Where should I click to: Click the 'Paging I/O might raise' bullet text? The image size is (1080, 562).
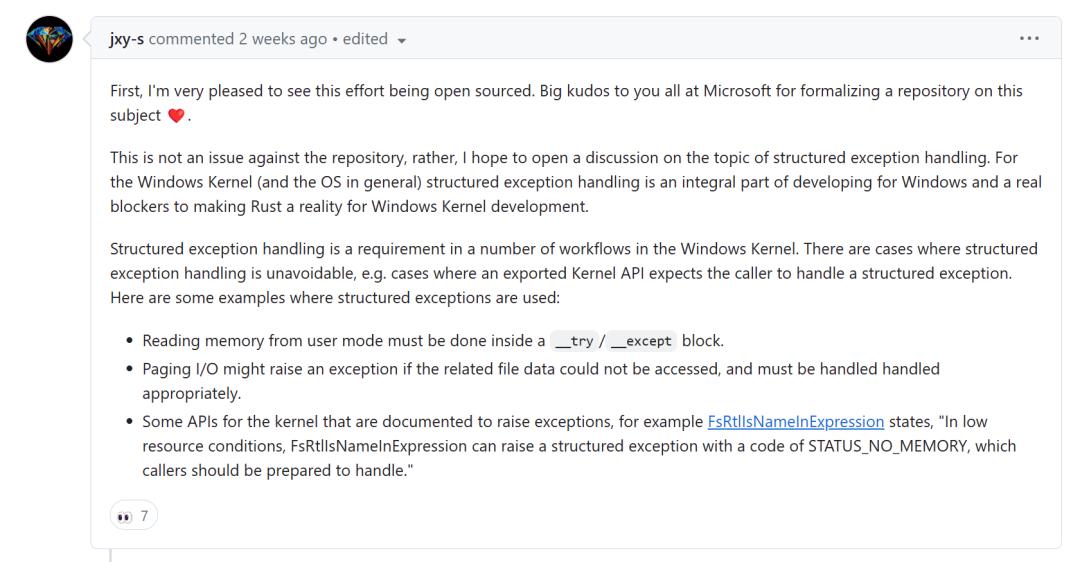pyautogui.click(x=541, y=381)
